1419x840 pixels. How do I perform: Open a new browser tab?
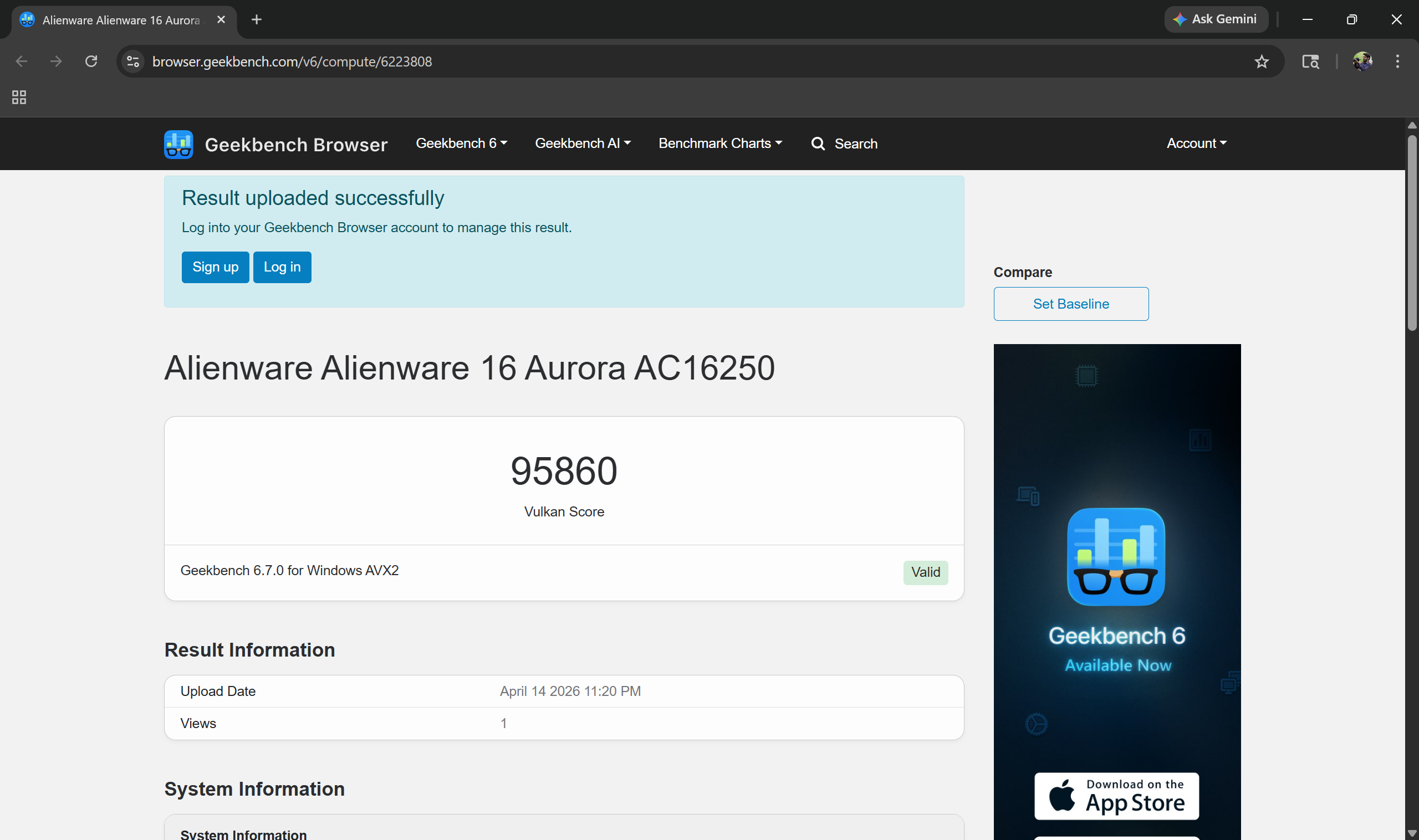click(257, 20)
